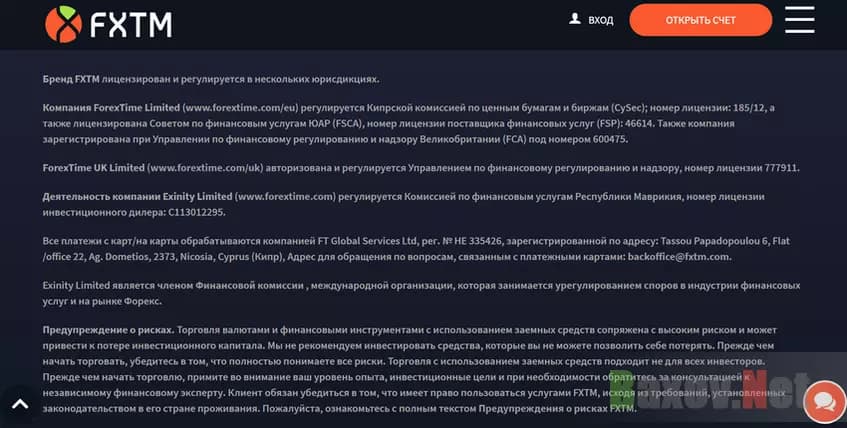
Task: Click the Финансовой комиссии text
Action: point(248,285)
